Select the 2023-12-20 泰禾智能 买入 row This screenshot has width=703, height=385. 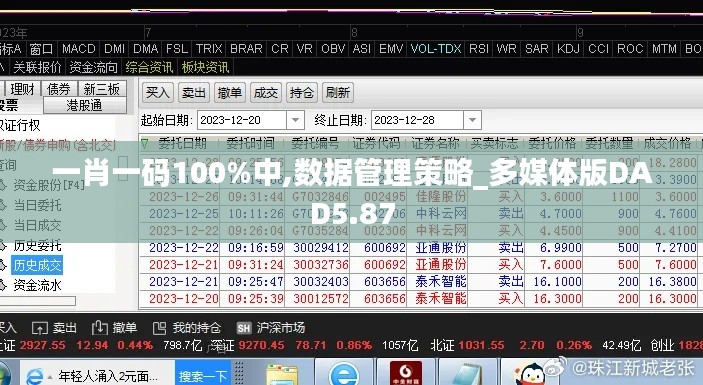[x=421, y=298]
